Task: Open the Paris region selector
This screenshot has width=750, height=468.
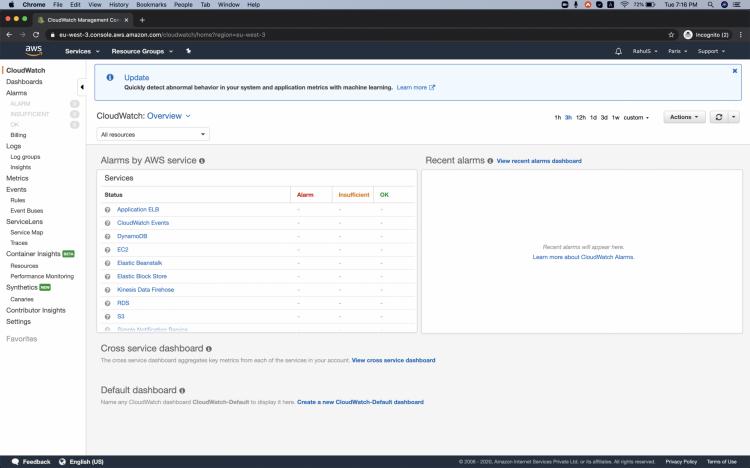Action: coord(678,51)
